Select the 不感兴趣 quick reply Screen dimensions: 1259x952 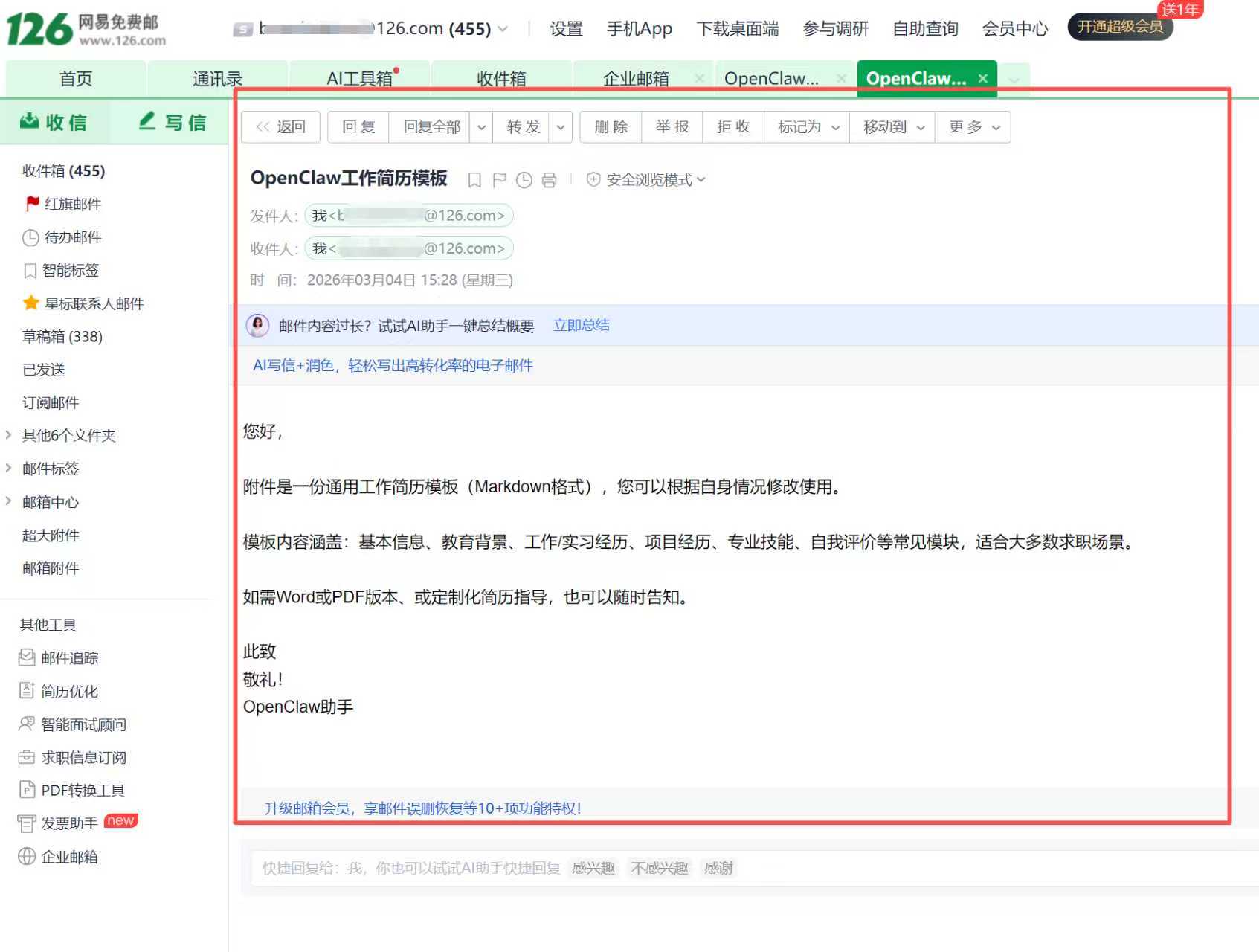[x=659, y=868]
